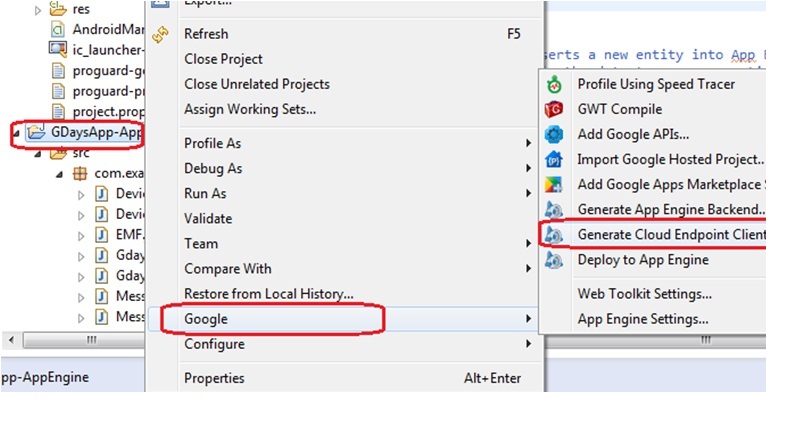Collapse the src folder tree arrow
The image size is (790, 435).
click(38, 153)
